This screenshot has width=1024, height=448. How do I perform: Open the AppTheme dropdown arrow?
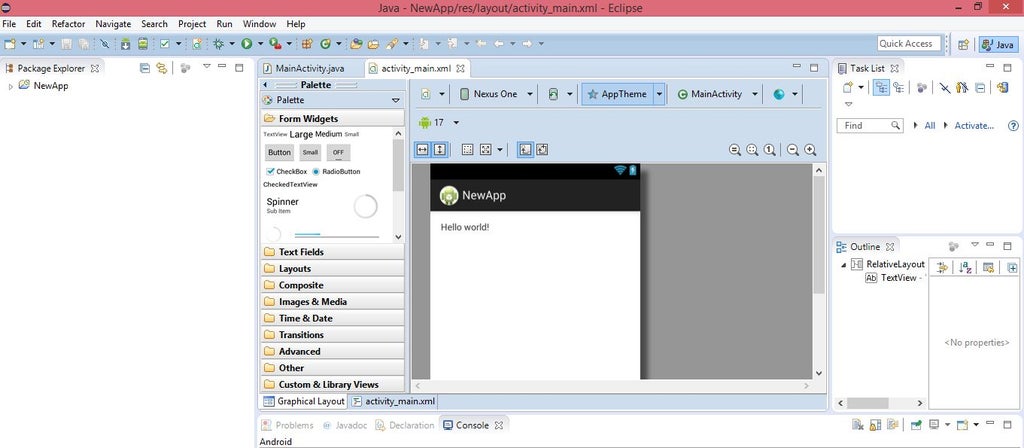[659, 94]
